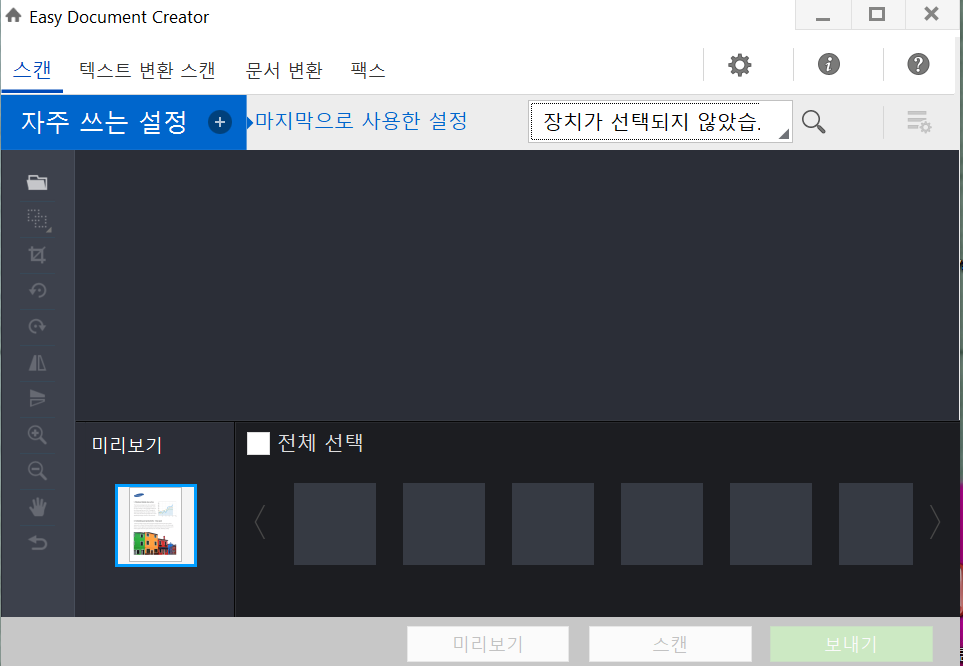Open the scan options list-gear icon
This screenshot has width=963, height=666.
919,122
